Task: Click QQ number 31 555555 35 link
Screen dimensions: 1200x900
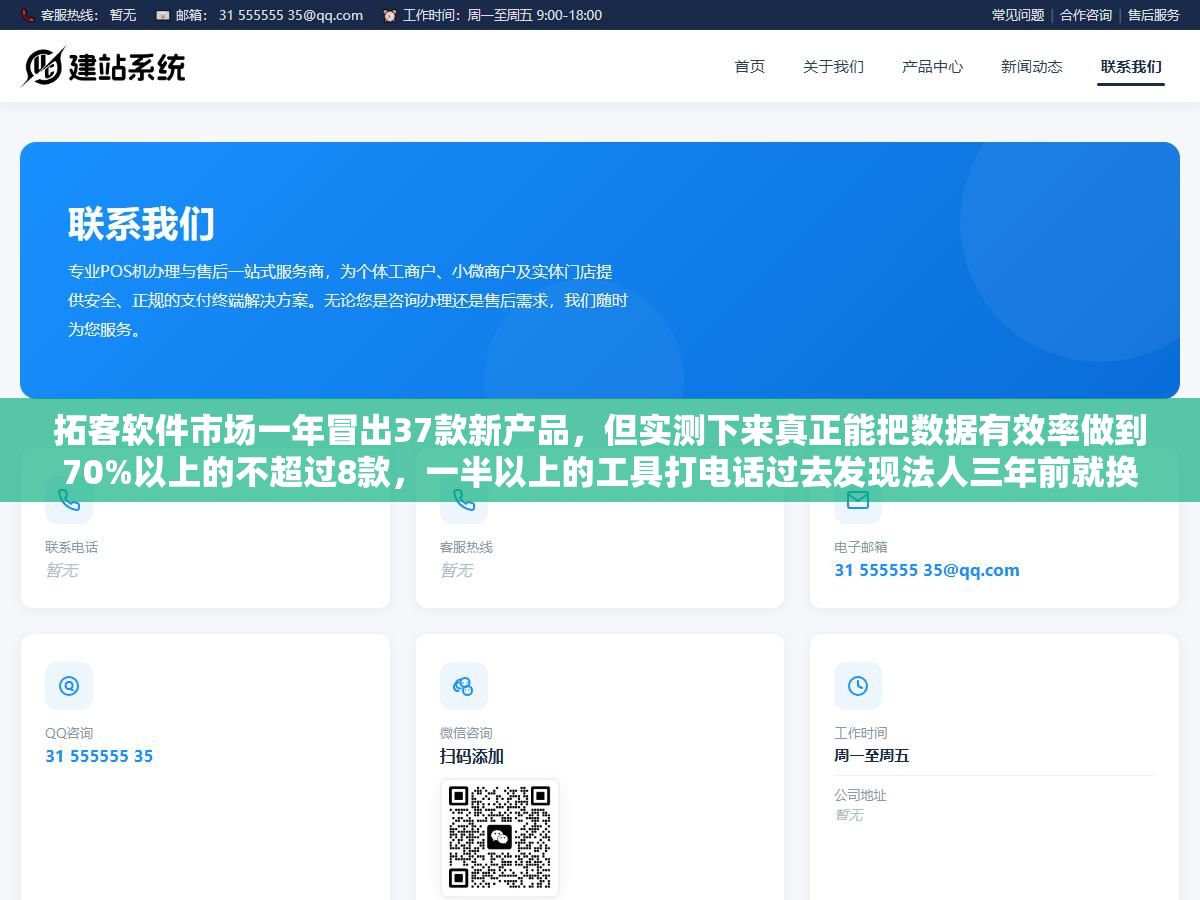Action: pyautogui.click(x=99, y=756)
